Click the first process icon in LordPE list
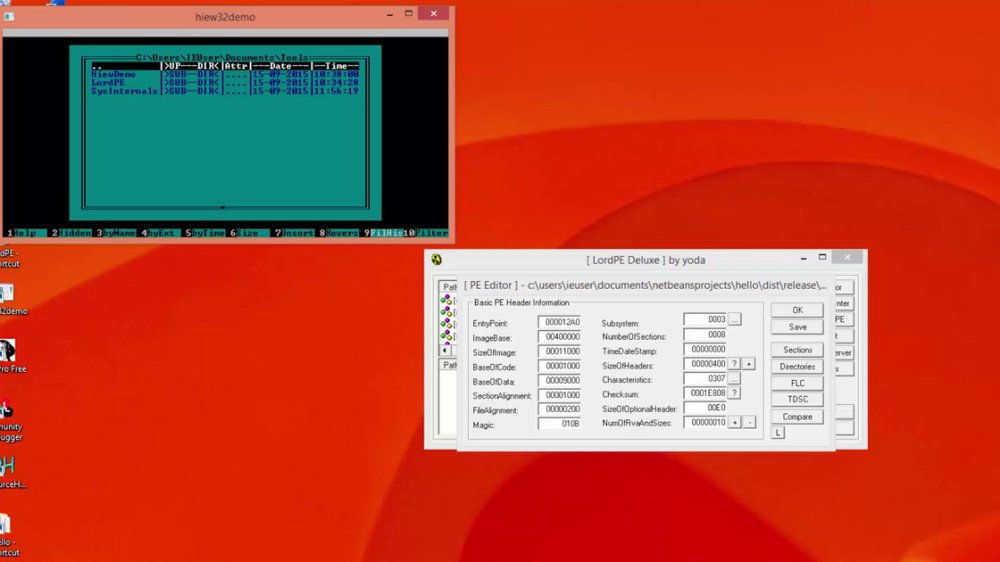 tap(446, 299)
